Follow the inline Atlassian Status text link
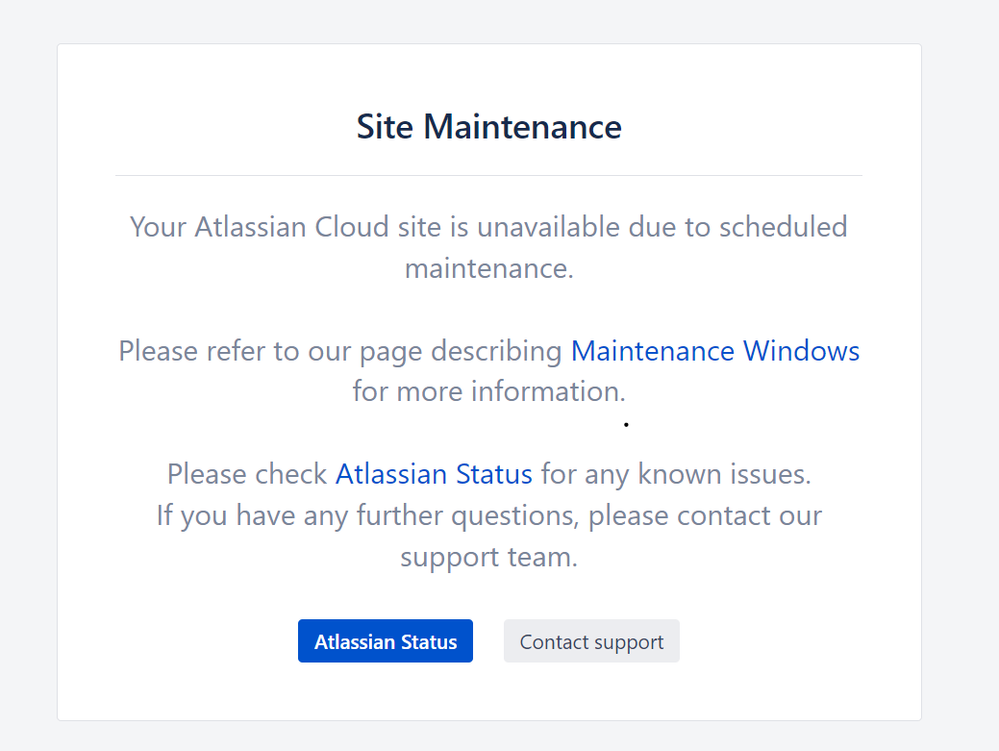 click(x=434, y=474)
